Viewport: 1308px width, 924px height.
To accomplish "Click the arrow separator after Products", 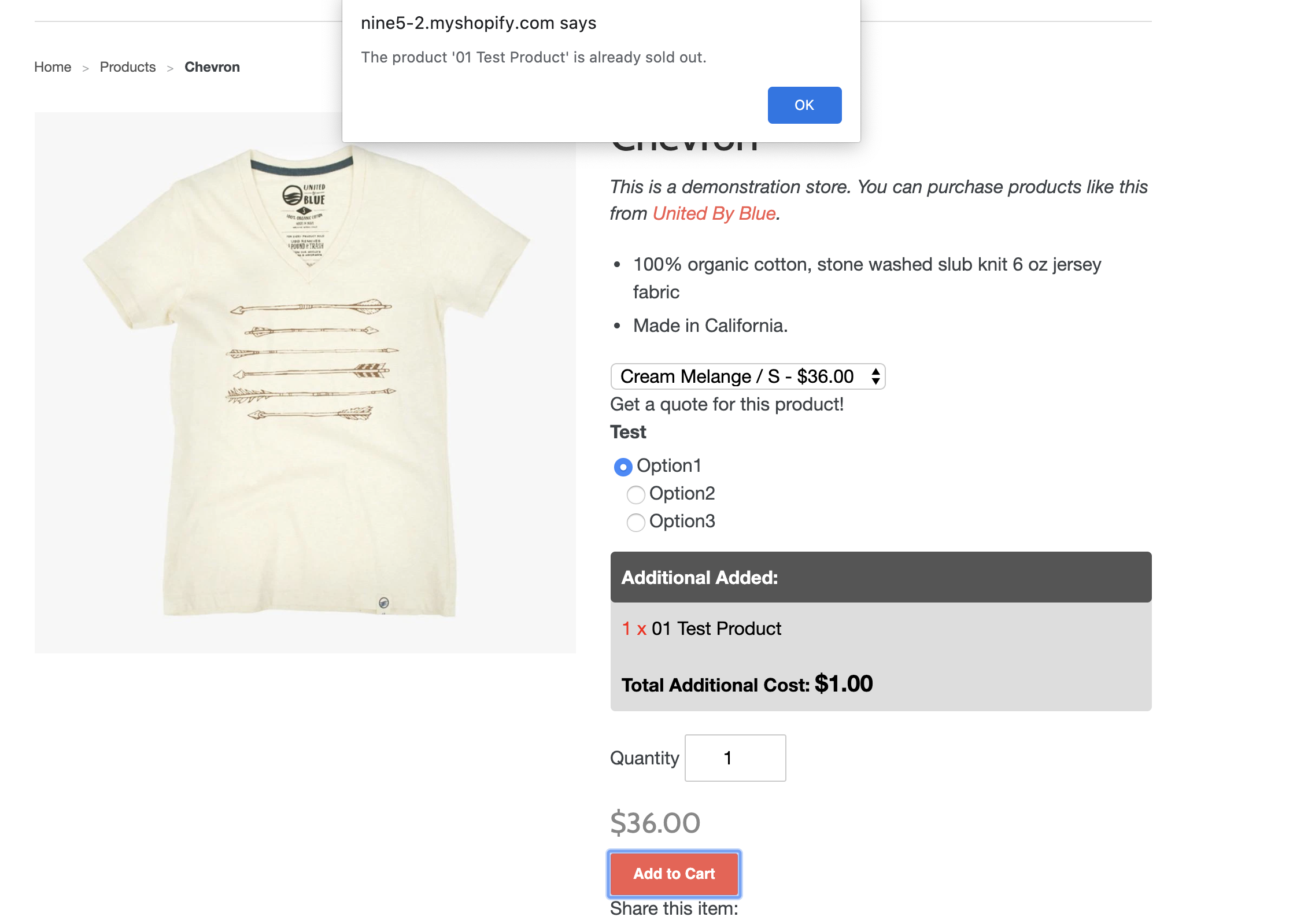I will 170,68.
